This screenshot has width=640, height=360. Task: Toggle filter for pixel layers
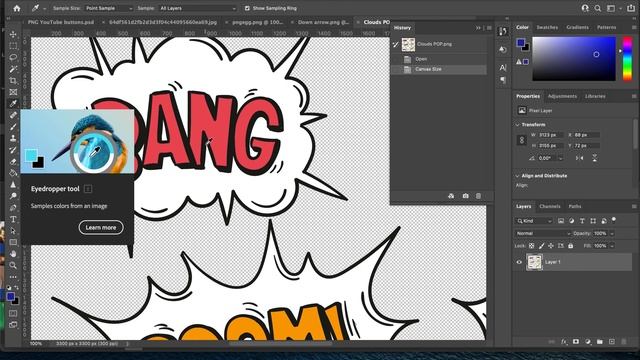[x=561, y=221]
